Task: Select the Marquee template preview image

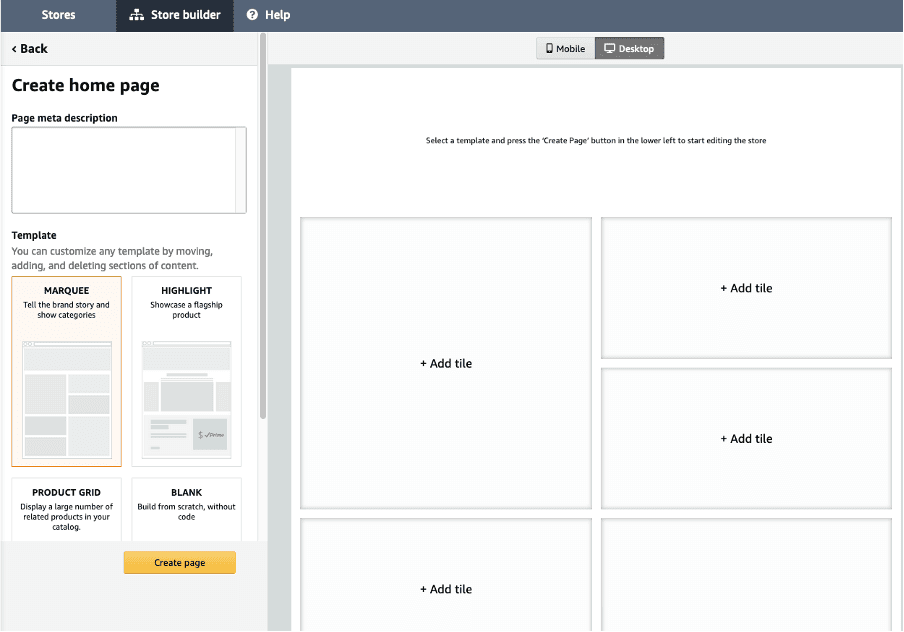Action: coord(67,398)
